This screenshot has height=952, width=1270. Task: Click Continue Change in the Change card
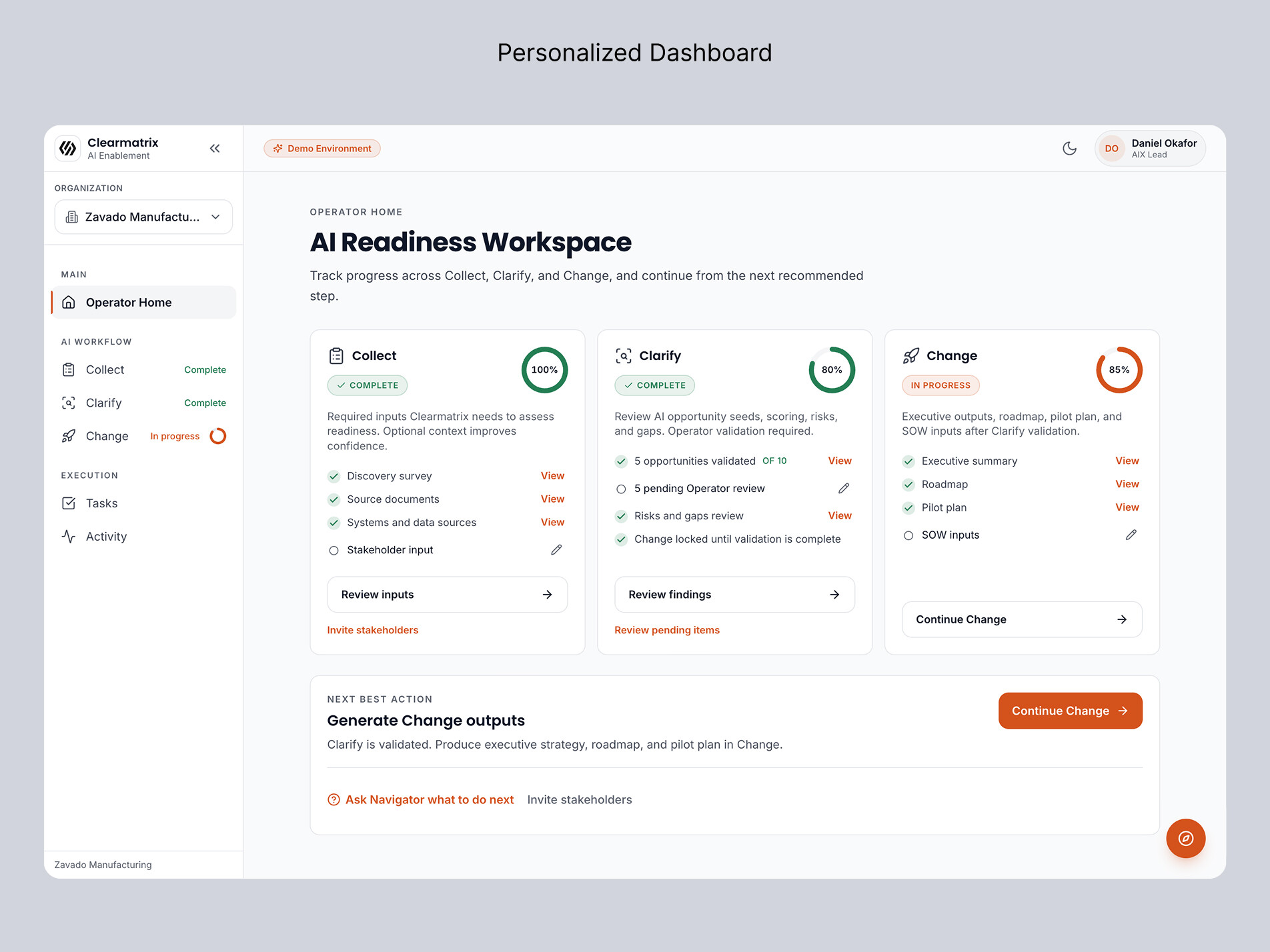coord(1023,620)
